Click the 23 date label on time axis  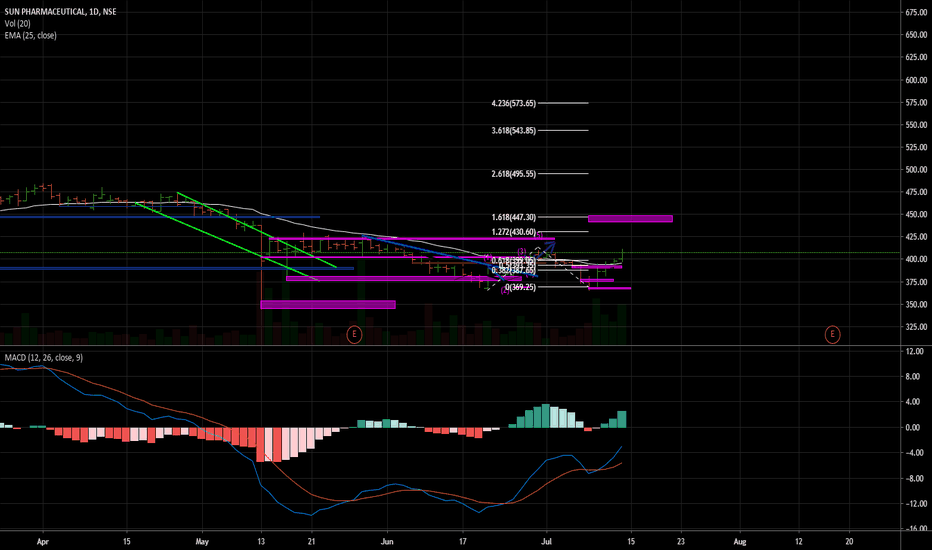click(681, 542)
